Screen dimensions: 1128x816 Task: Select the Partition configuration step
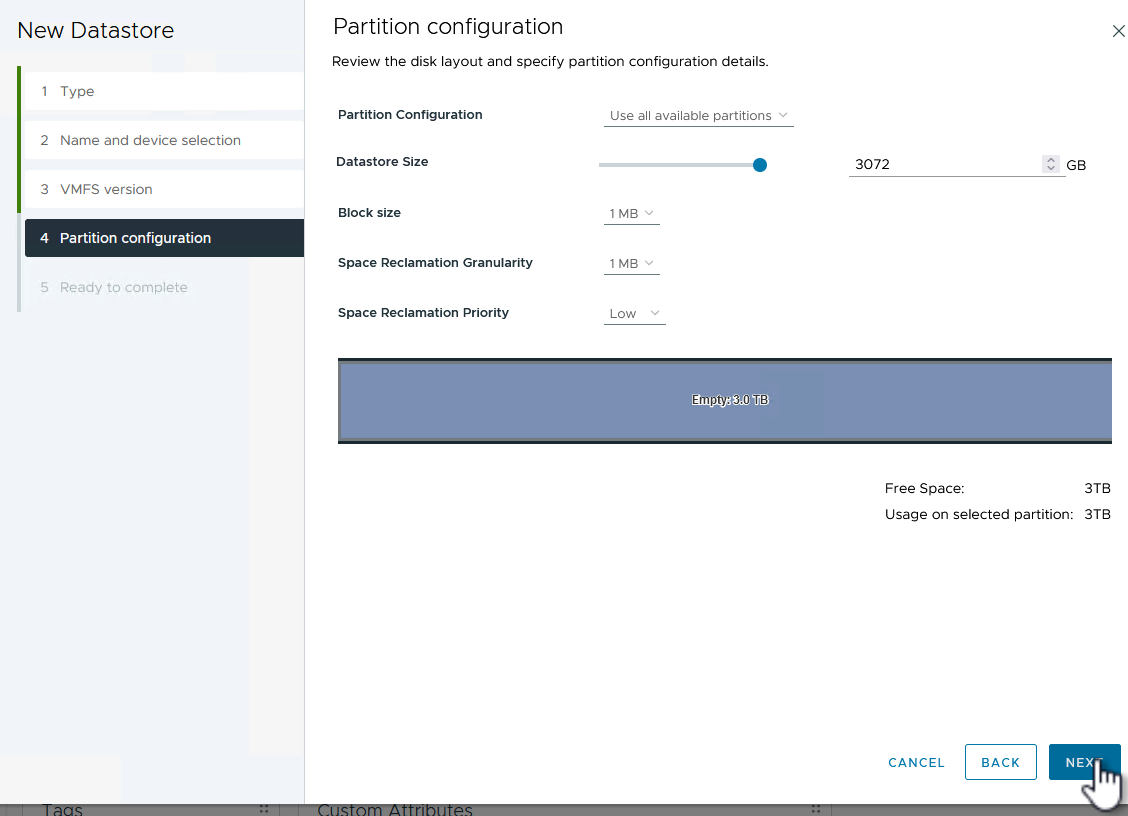[135, 238]
